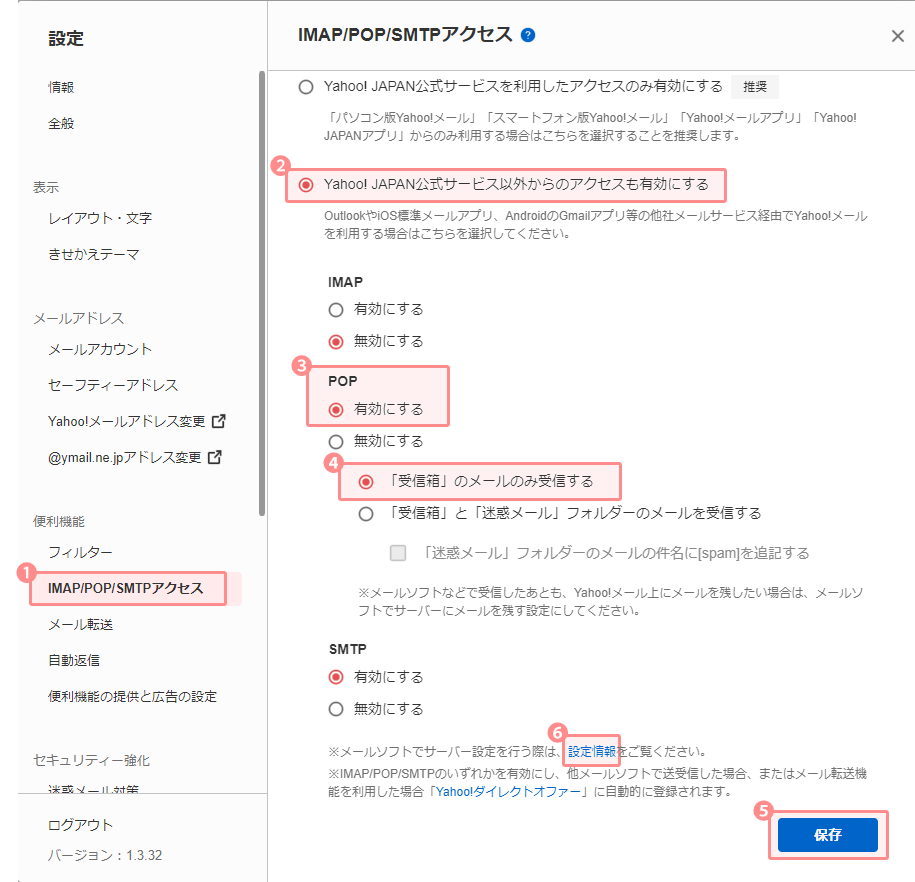Enable SMTP with the 有効にする radio
The height and width of the screenshot is (882, 915).
coord(336,677)
